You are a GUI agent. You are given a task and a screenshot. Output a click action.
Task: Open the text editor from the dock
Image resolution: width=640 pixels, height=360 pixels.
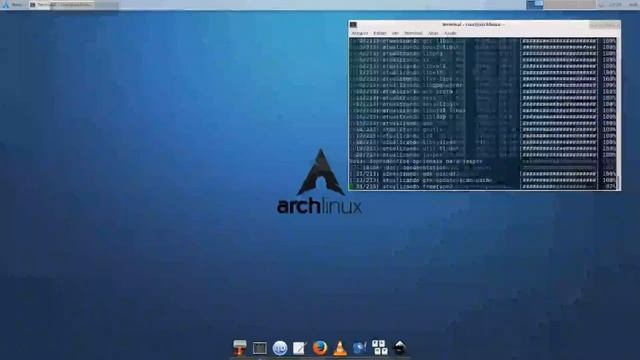click(x=300, y=348)
